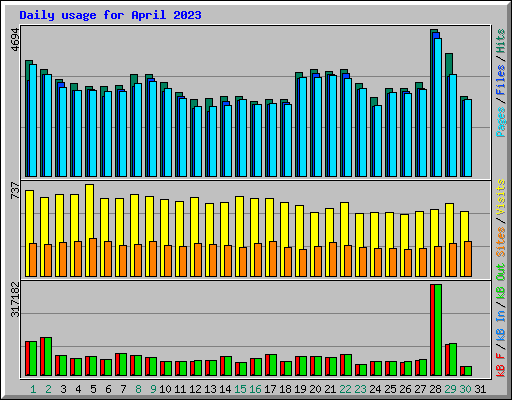Click day label 28 on the x-axis

(435, 389)
